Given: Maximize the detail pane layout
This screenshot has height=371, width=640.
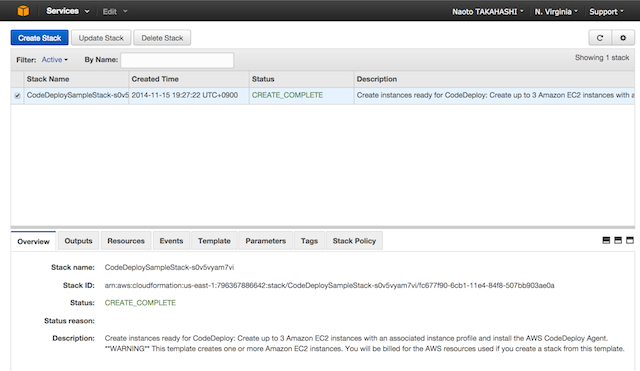Looking at the screenshot, I should click(630, 240).
